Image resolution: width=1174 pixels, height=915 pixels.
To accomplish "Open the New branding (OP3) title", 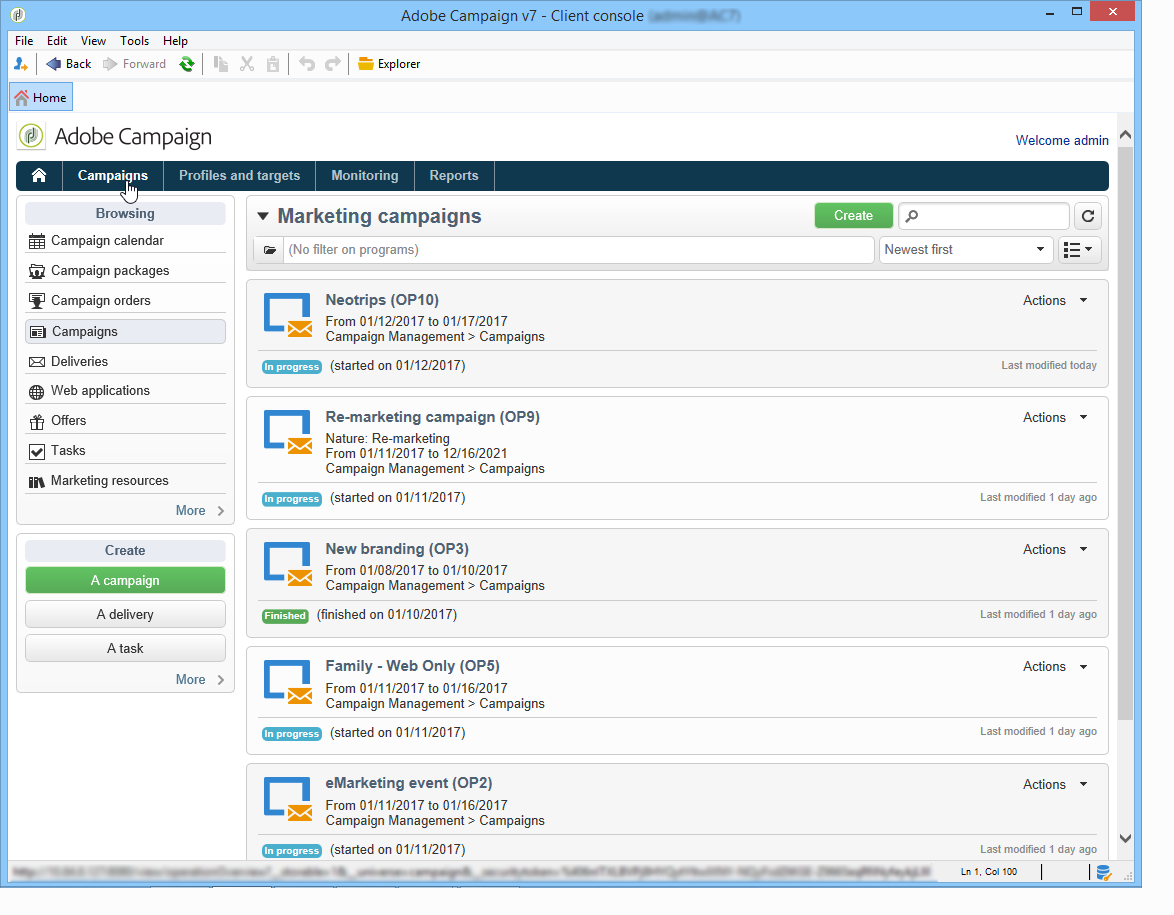I will (397, 549).
